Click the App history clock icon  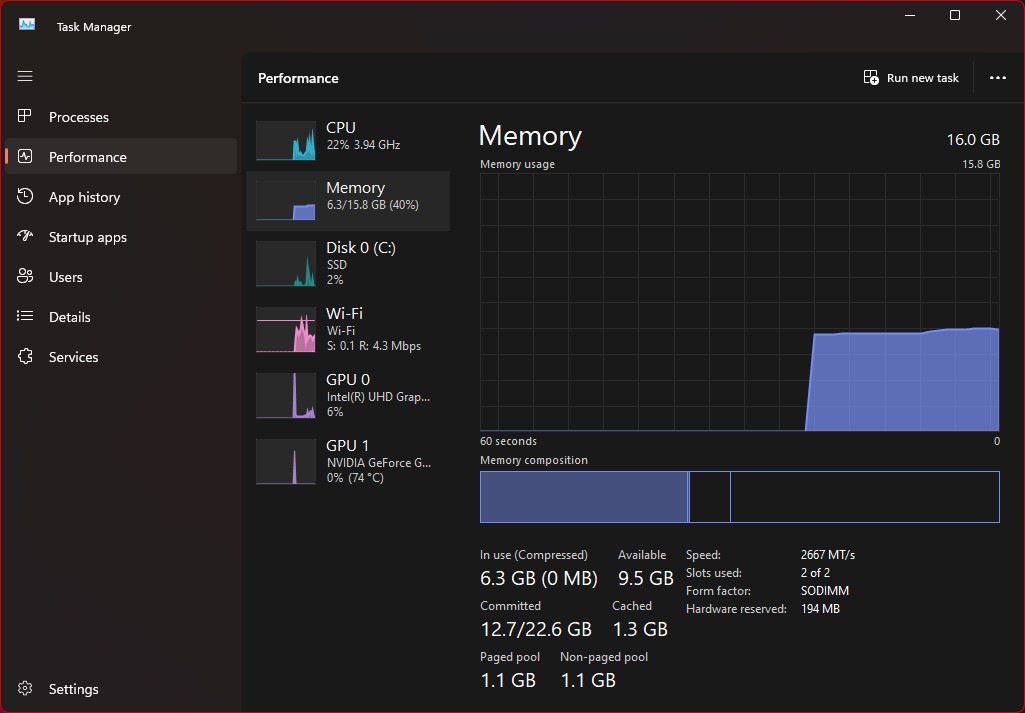coord(26,197)
